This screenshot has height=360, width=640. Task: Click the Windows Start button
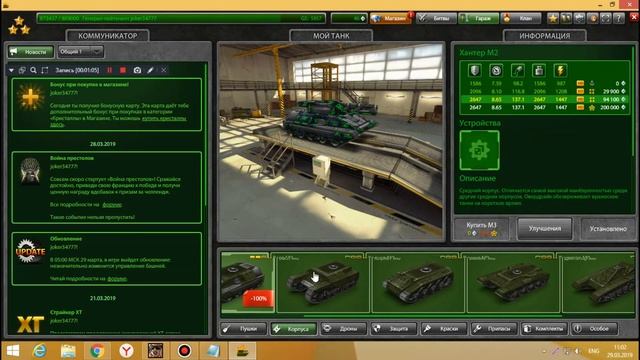pyautogui.click(x=13, y=351)
